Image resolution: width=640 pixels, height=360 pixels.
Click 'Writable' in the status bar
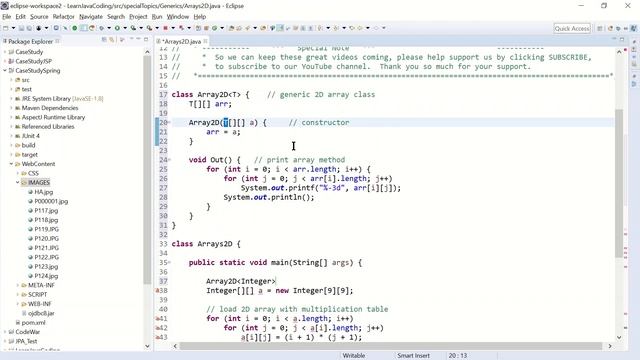coord(354,356)
